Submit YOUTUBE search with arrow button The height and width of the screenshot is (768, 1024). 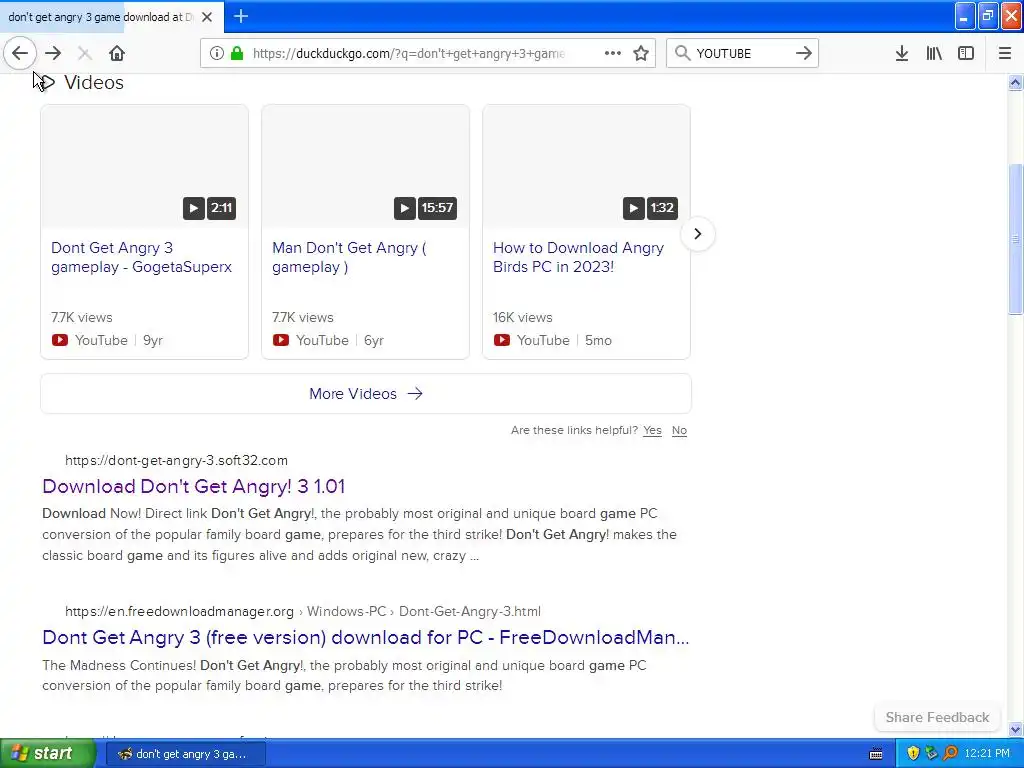pos(804,53)
